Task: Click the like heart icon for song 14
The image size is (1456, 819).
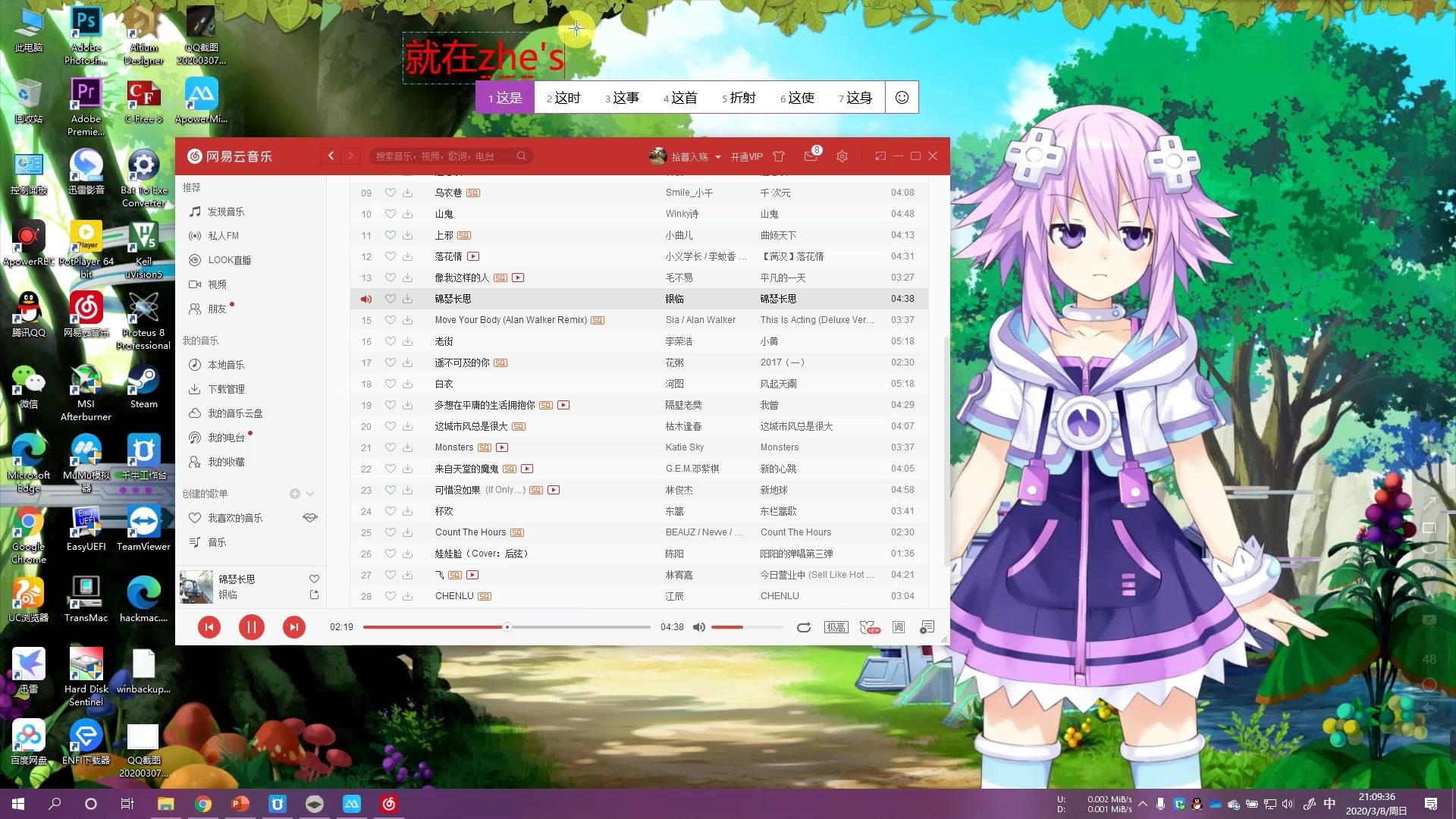Action: 390,298
